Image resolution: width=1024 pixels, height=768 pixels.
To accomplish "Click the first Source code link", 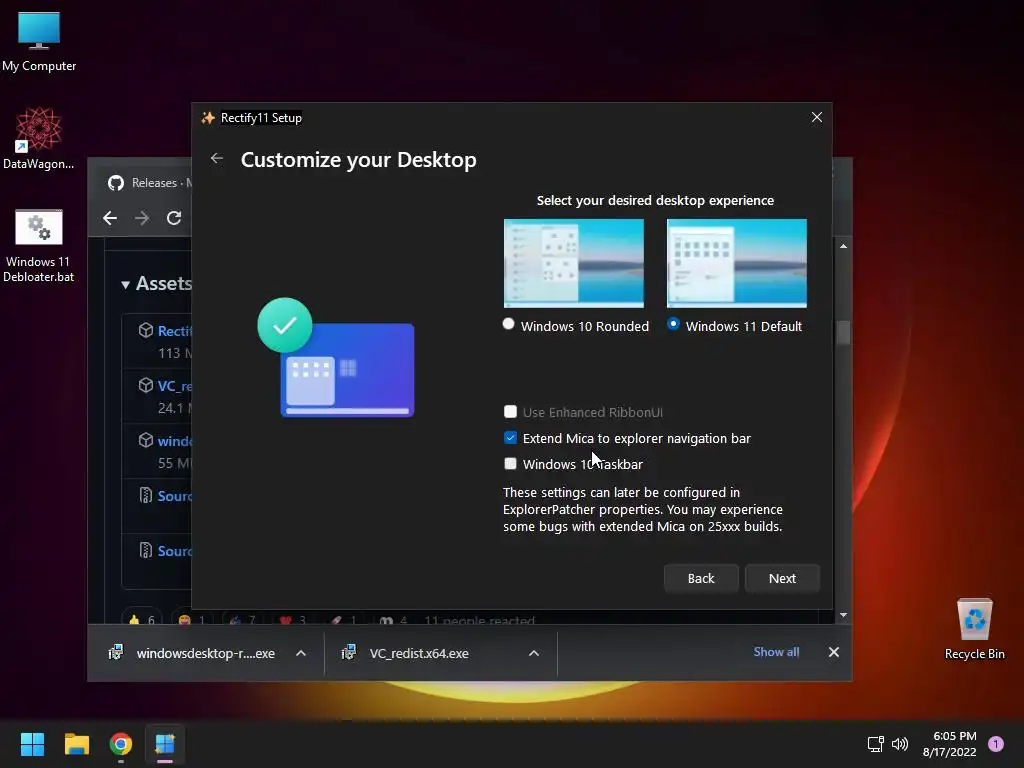I will click(x=174, y=496).
